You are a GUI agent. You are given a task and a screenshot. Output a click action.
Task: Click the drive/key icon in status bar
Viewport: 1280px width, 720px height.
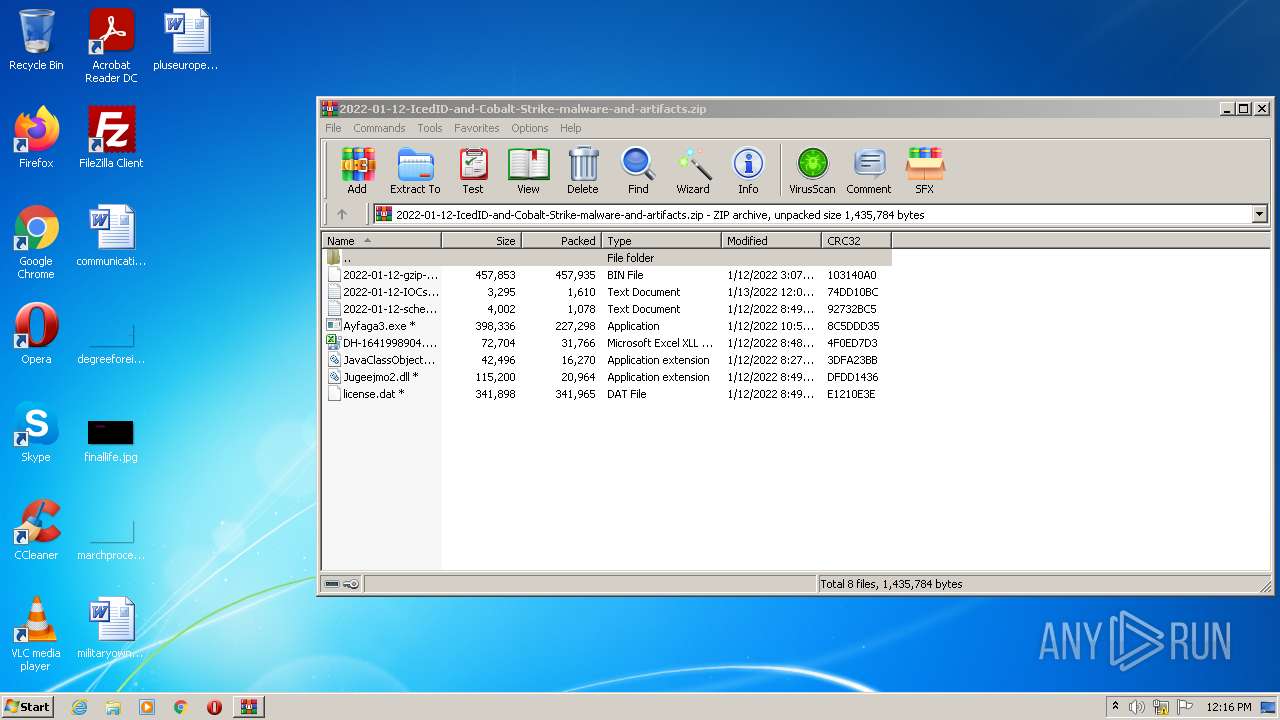(341, 584)
